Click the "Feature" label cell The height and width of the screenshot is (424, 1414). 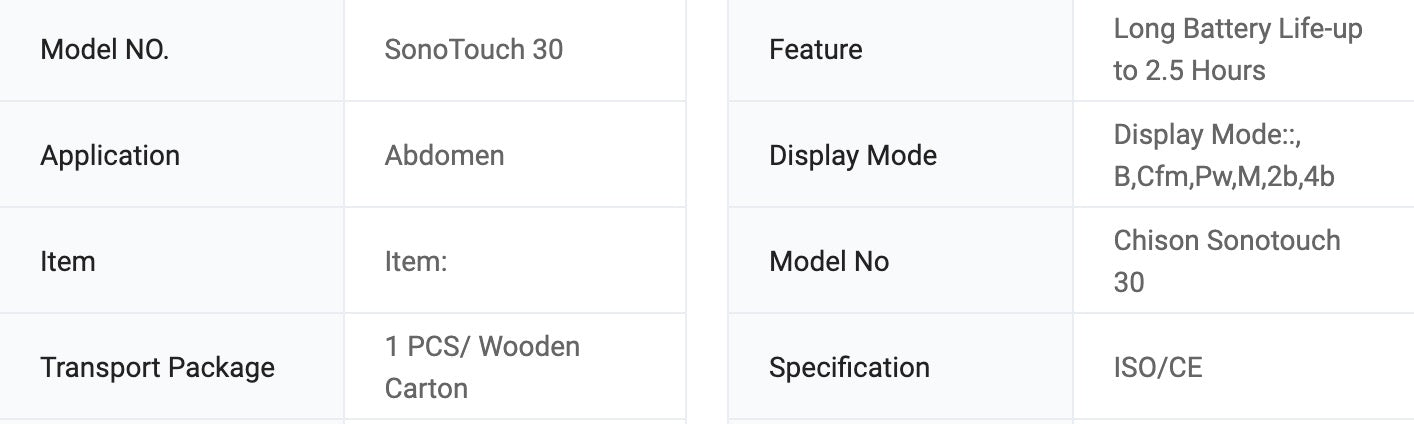[x=815, y=50]
